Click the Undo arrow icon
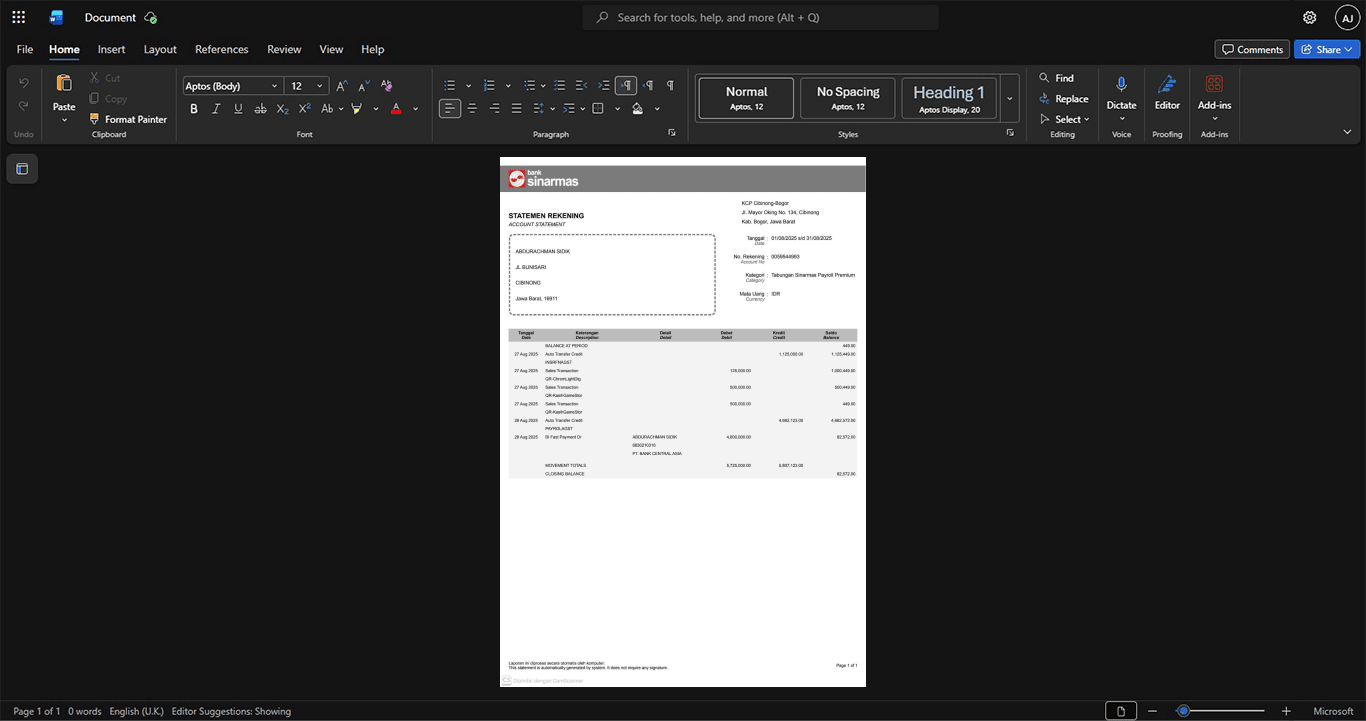The height and width of the screenshot is (721, 1366). coord(24,82)
